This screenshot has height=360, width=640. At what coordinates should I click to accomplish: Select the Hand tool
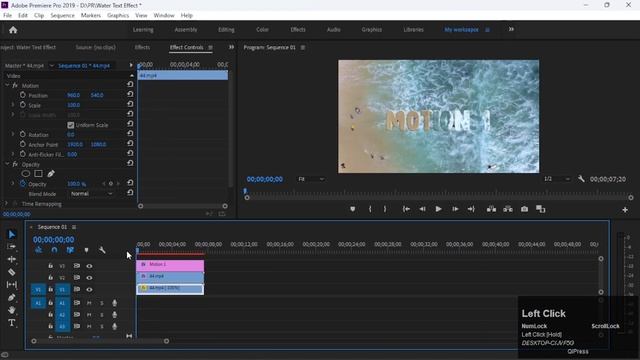click(x=11, y=310)
